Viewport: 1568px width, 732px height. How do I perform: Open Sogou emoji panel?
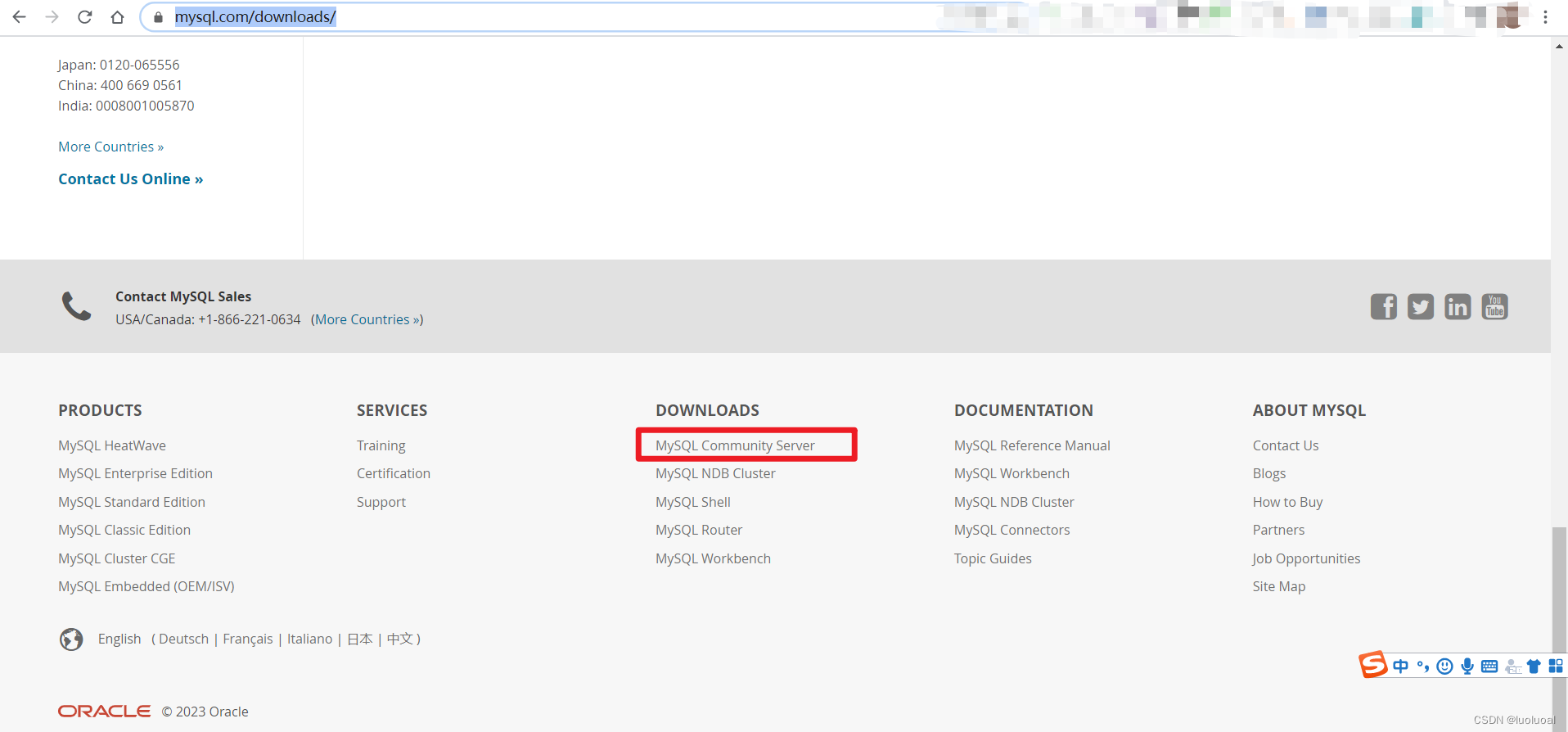click(1445, 666)
